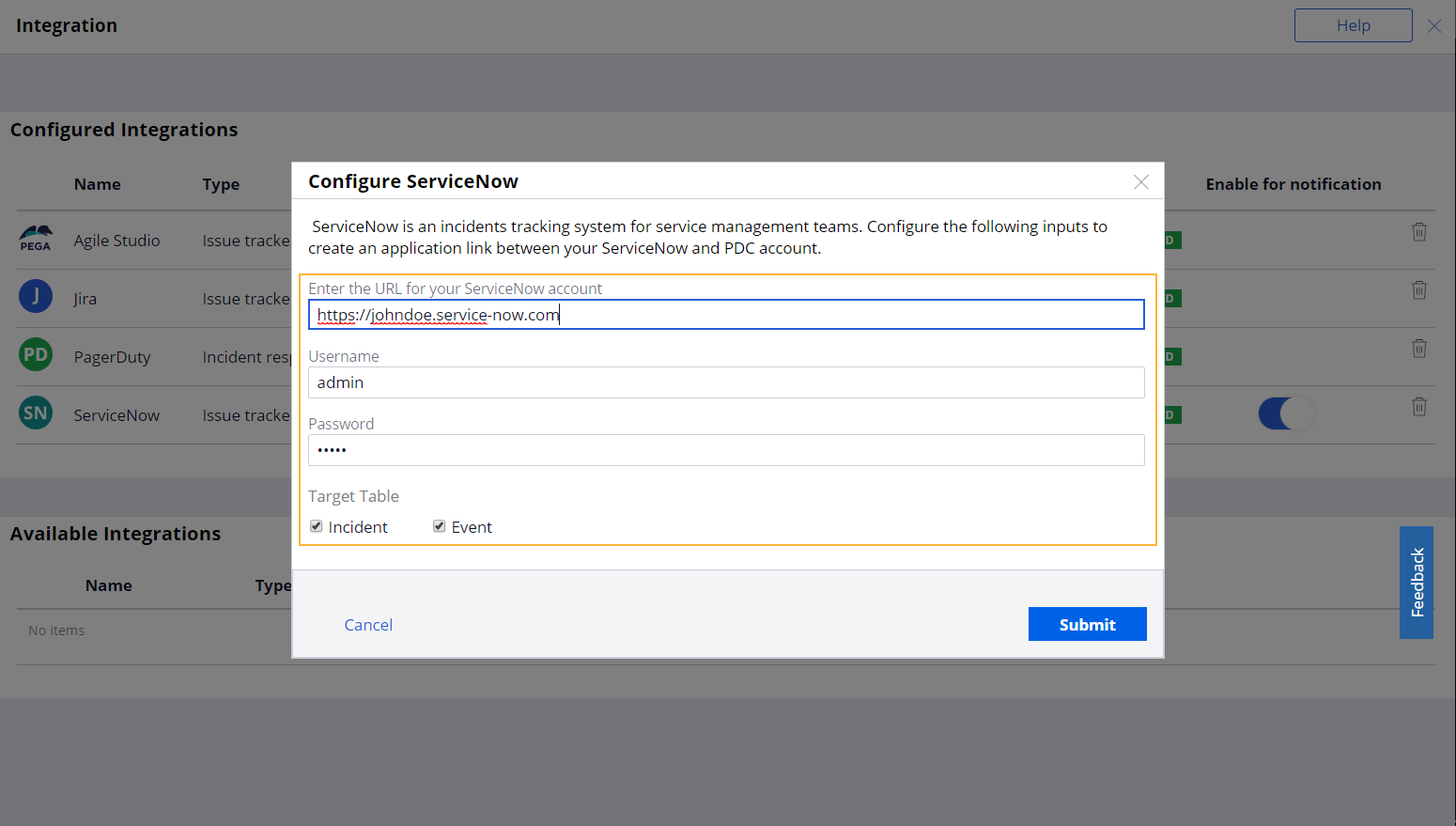Viewport: 1456px width, 826px height.
Task: Select the ServiceNow SN icon
Action: (35, 413)
